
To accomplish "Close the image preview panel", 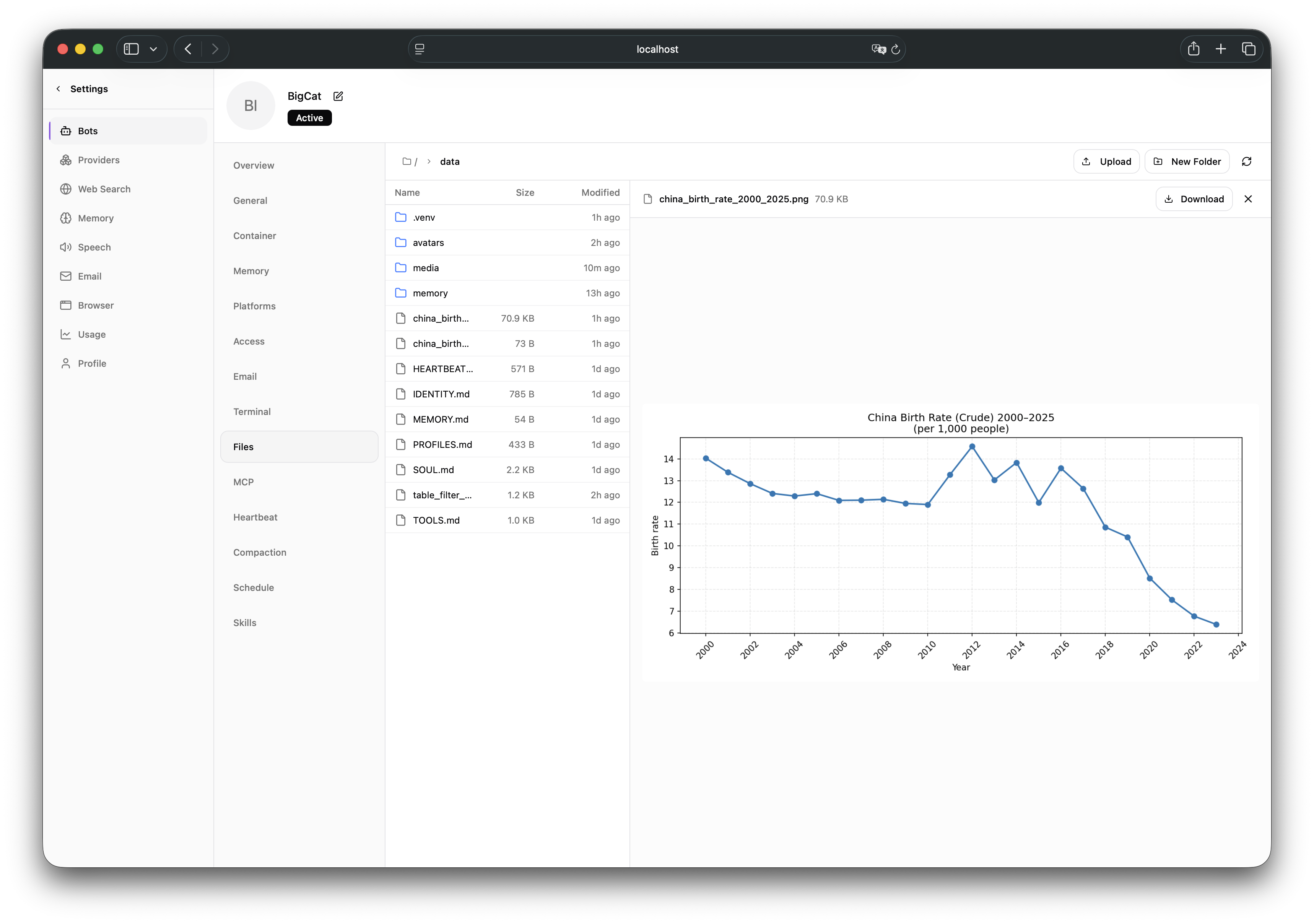I will [x=1248, y=198].
